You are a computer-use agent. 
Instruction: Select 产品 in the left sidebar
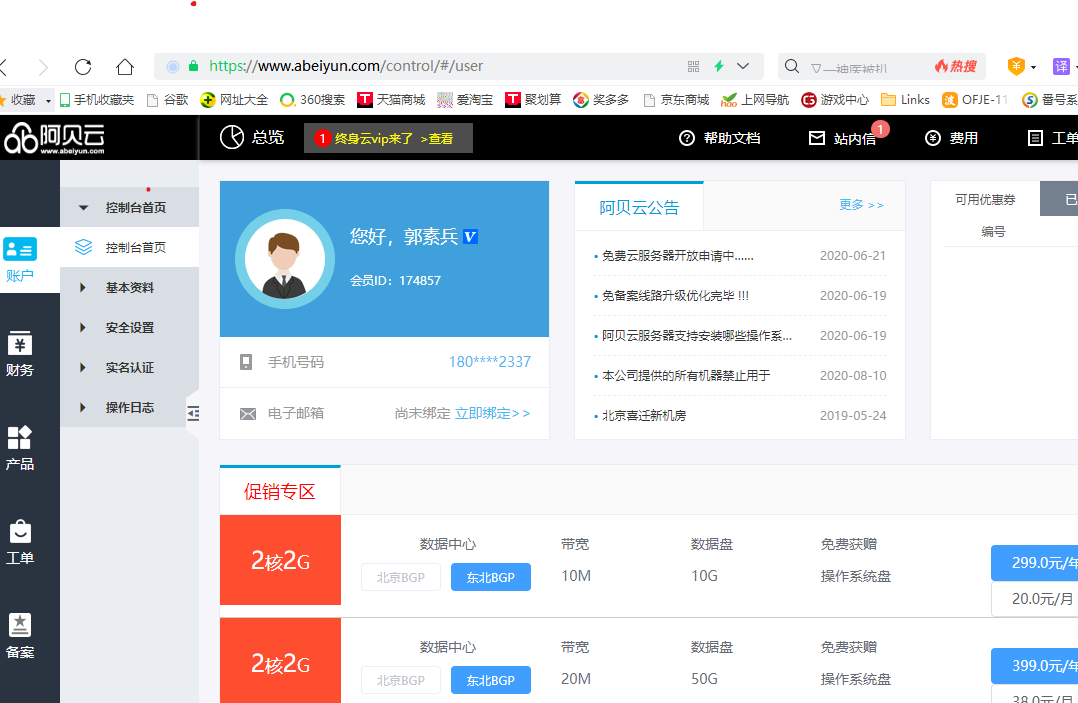pyautogui.click(x=20, y=449)
